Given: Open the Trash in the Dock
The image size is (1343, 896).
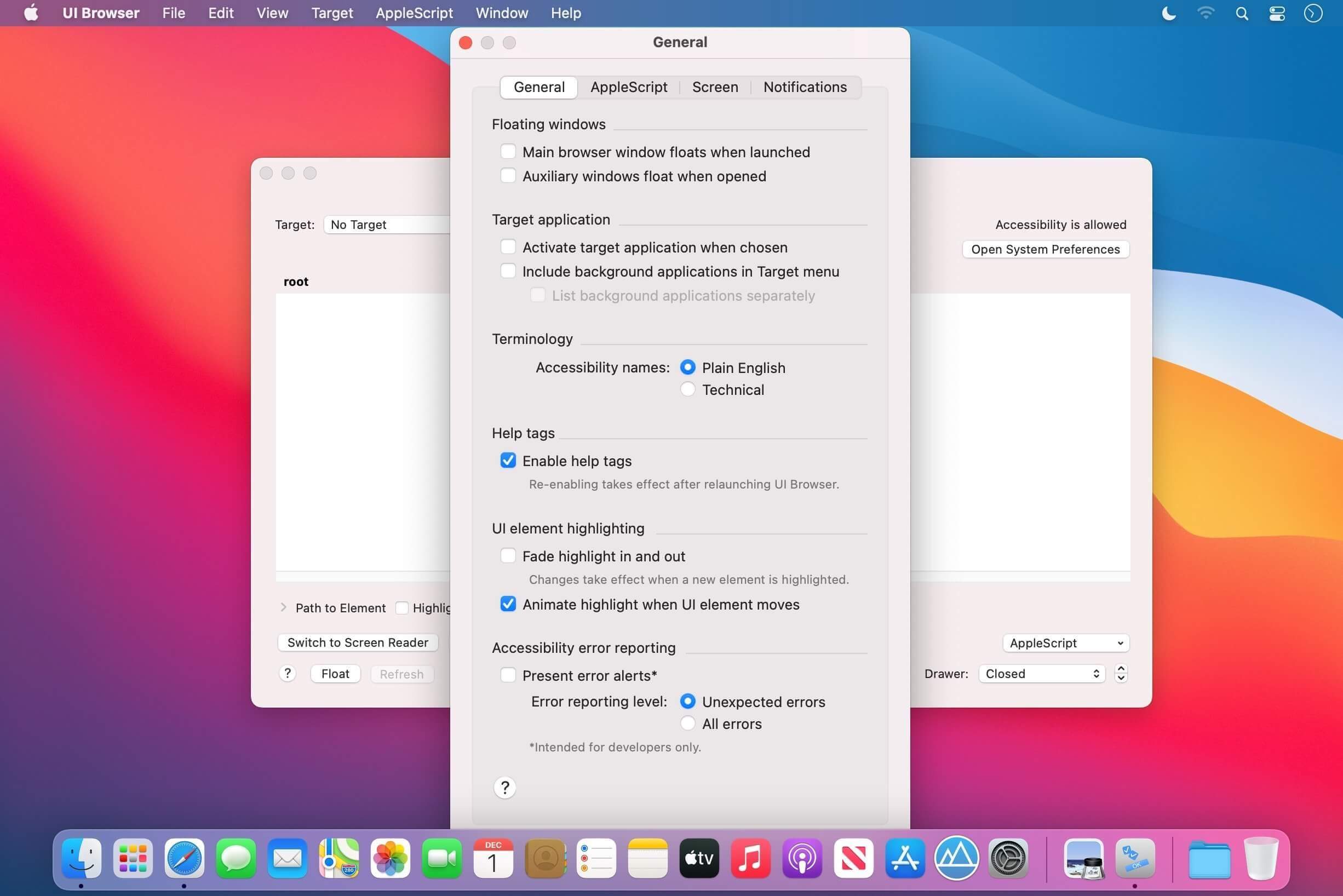Looking at the screenshot, I should pos(1261,858).
